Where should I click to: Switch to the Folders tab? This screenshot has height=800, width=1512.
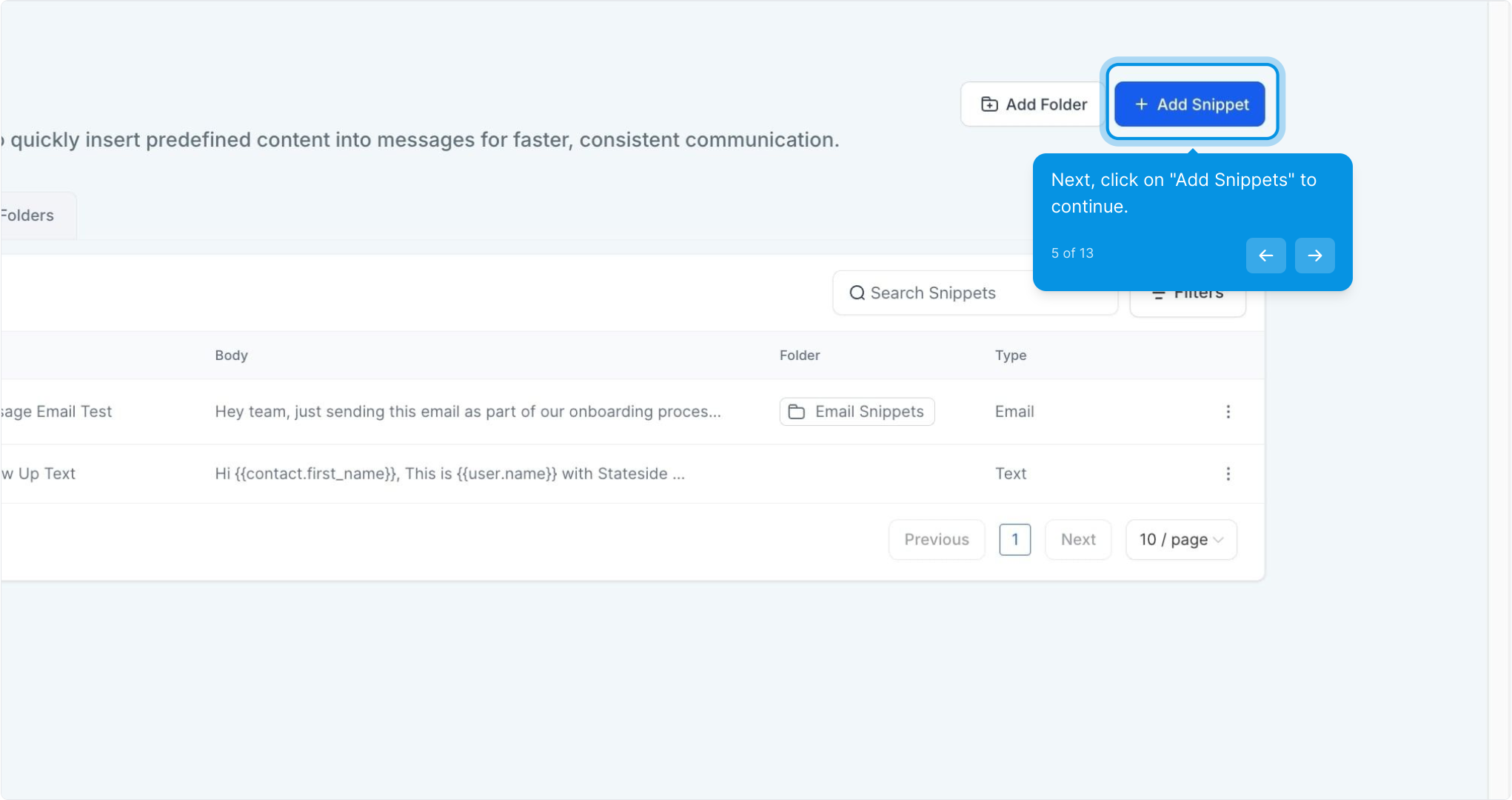coord(30,216)
